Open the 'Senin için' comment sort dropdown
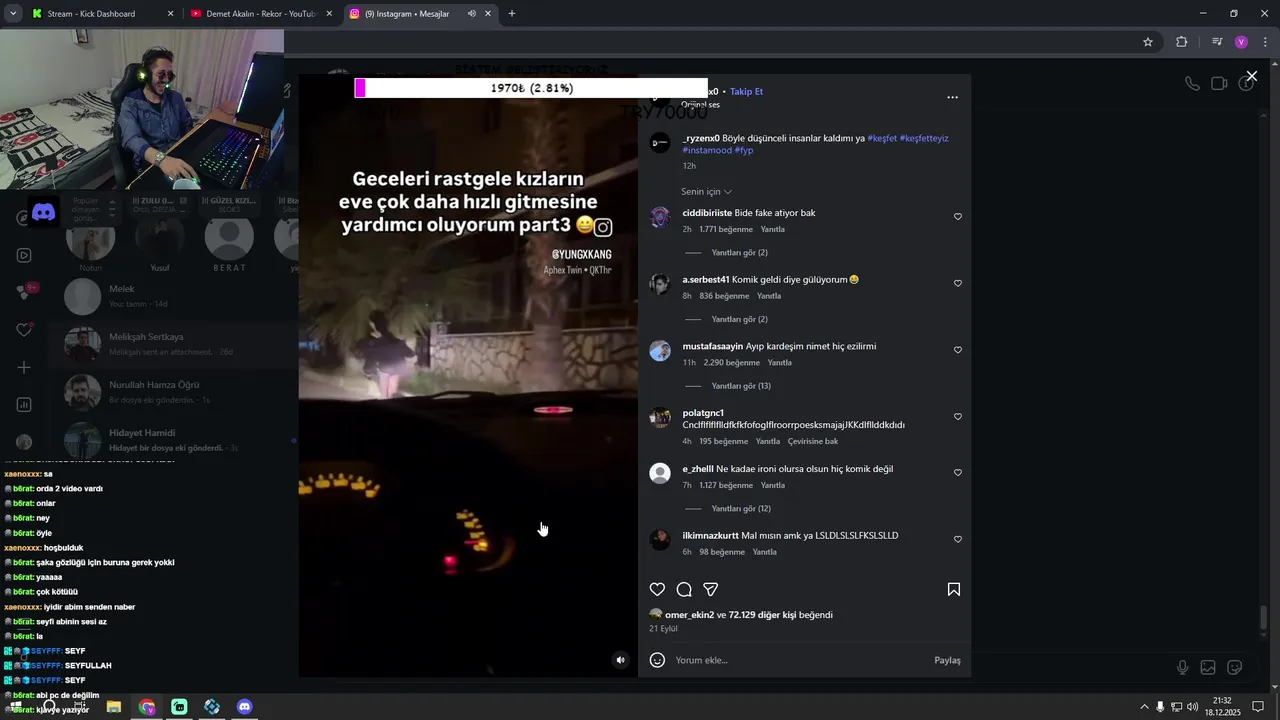The height and width of the screenshot is (720, 1280). point(706,192)
